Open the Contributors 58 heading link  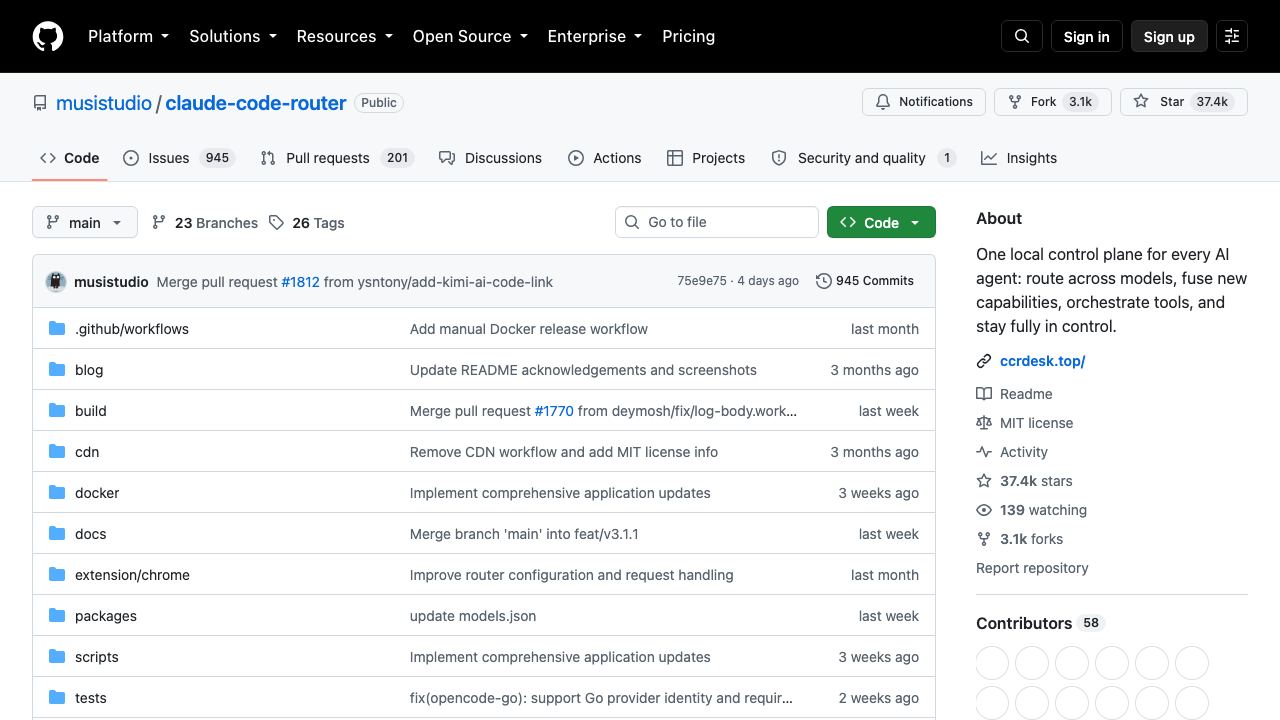(1039, 623)
